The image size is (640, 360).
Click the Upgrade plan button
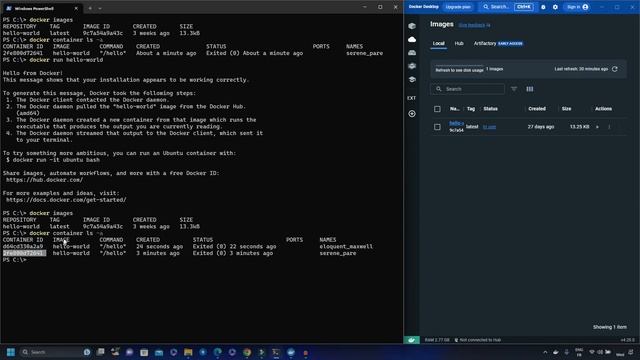[458, 7]
